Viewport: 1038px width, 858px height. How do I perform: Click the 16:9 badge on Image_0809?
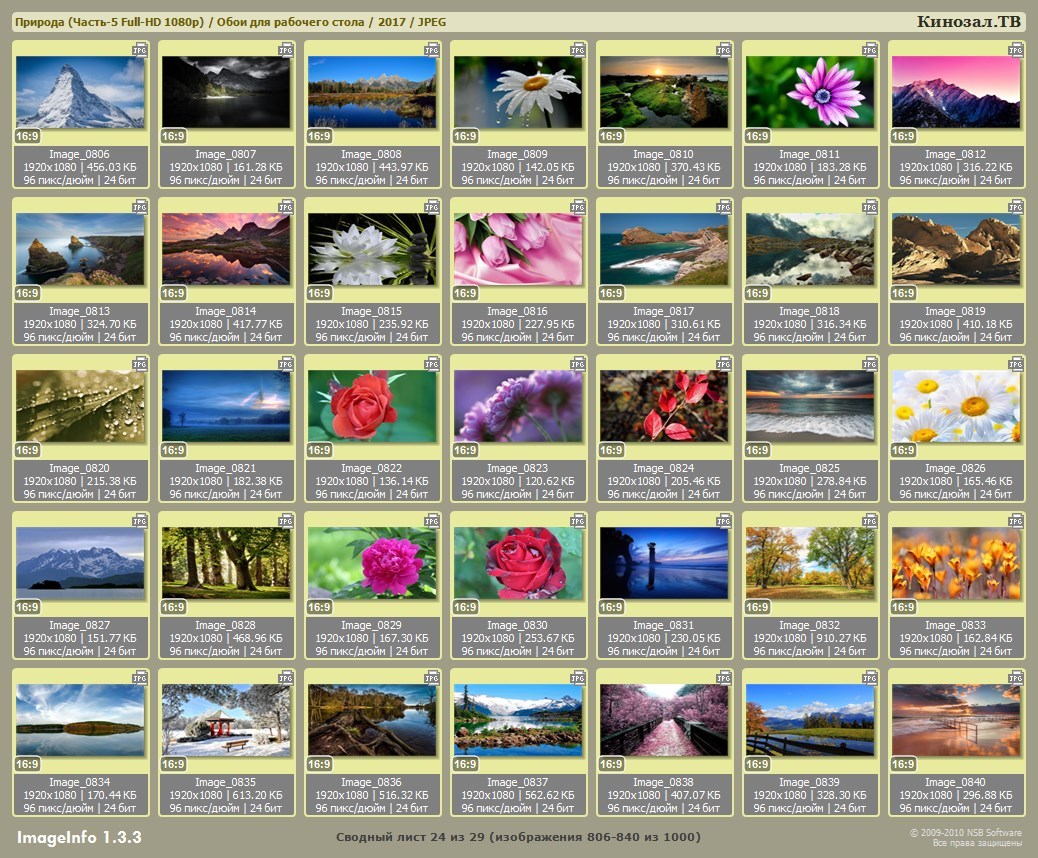point(465,136)
